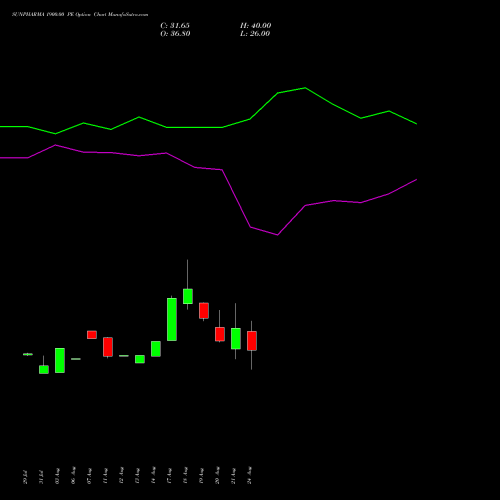Select the green candle with long upper wick, 18 Aug
This screenshot has height=500, width=500.
(188, 296)
